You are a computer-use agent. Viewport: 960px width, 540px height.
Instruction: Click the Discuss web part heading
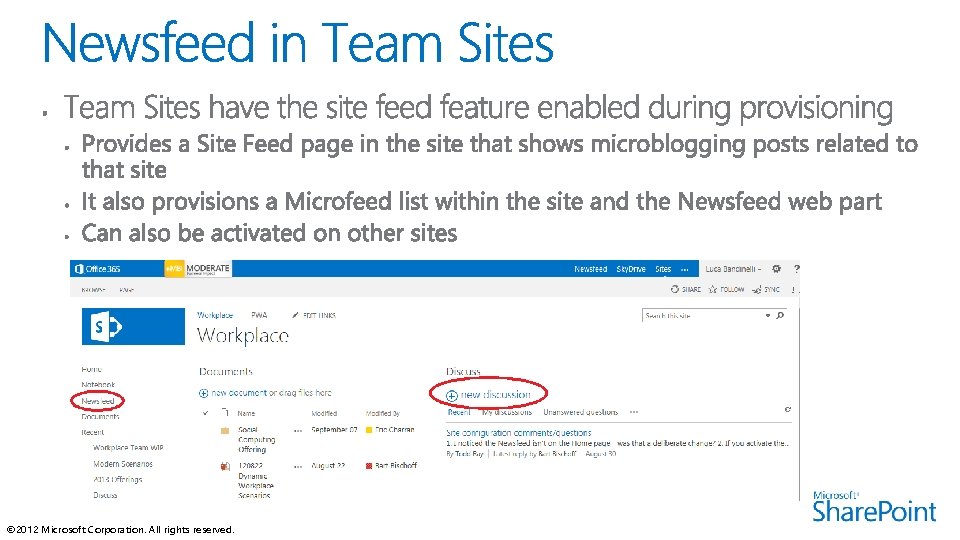[x=463, y=372]
